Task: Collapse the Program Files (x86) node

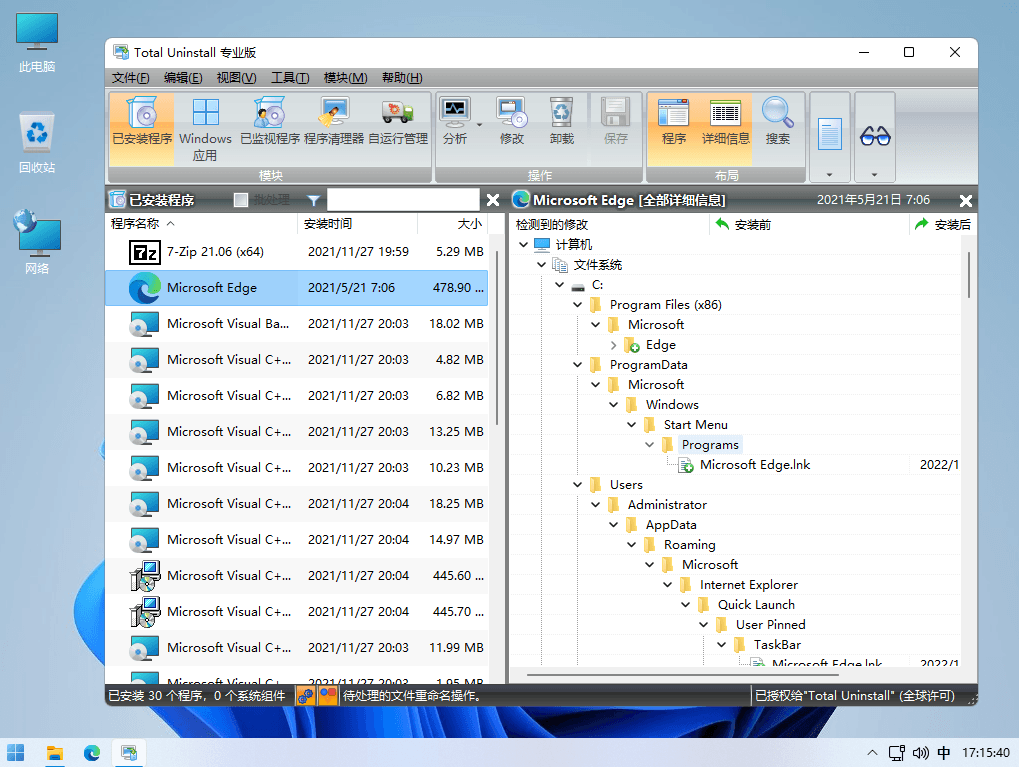Action: point(577,305)
